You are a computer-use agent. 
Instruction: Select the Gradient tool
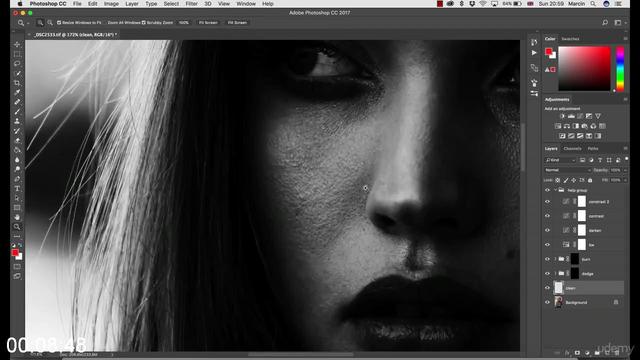point(17,150)
